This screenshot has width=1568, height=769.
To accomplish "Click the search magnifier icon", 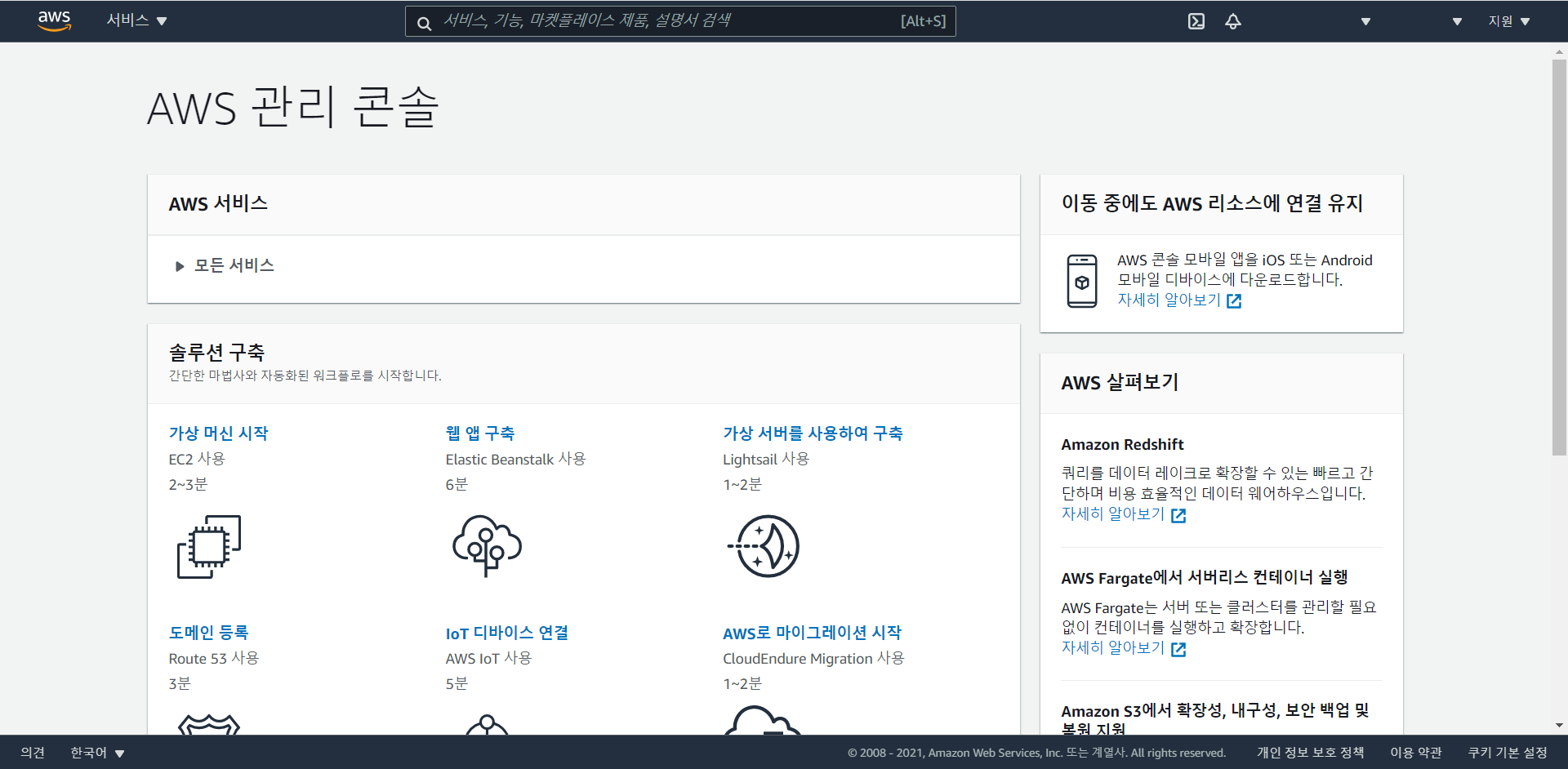I will (x=424, y=23).
